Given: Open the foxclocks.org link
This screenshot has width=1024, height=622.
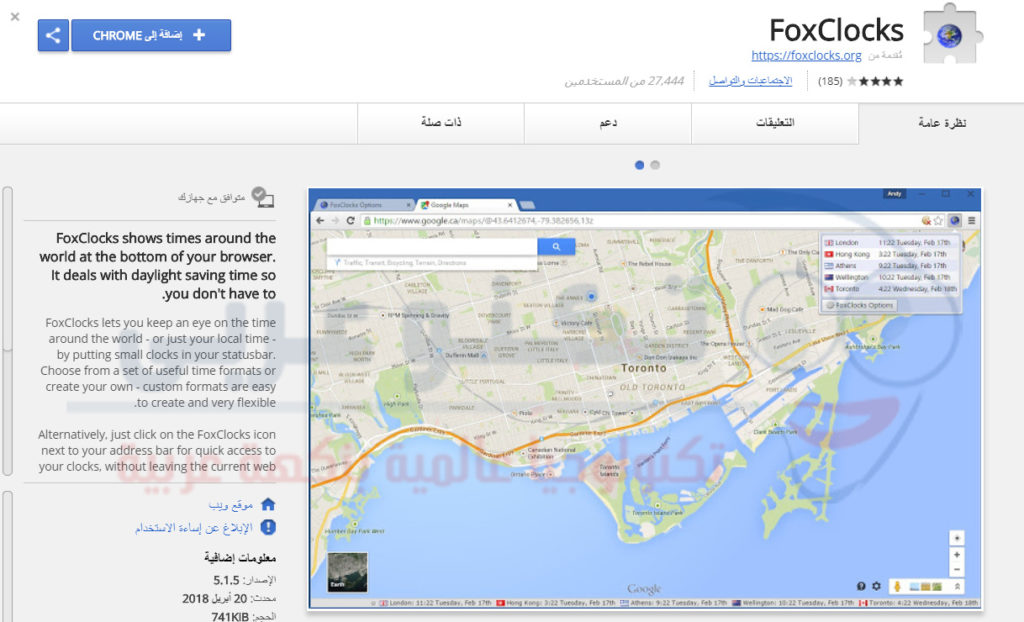Looking at the screenshot, I should pyautogui.click(x=806, y=56).
